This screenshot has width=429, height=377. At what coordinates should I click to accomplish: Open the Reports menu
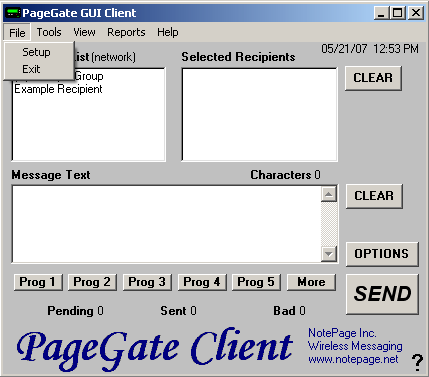pyautogui.click(x=126, y=32)
